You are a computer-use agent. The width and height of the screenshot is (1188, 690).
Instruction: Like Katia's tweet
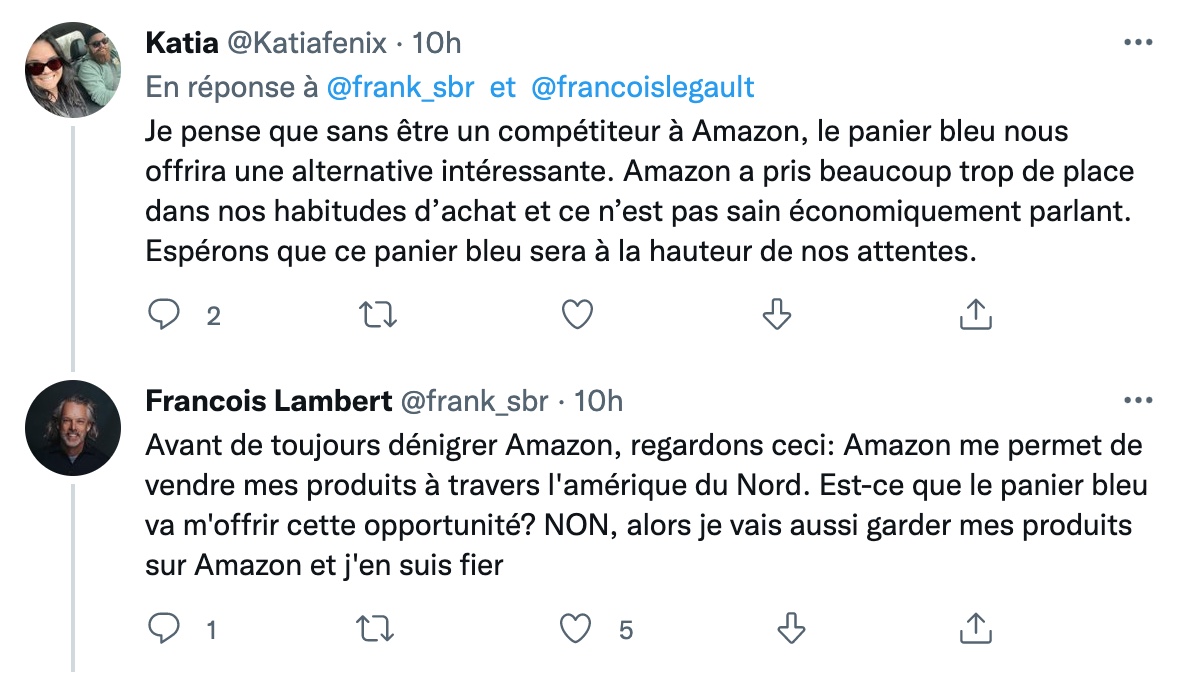(577, 316)
